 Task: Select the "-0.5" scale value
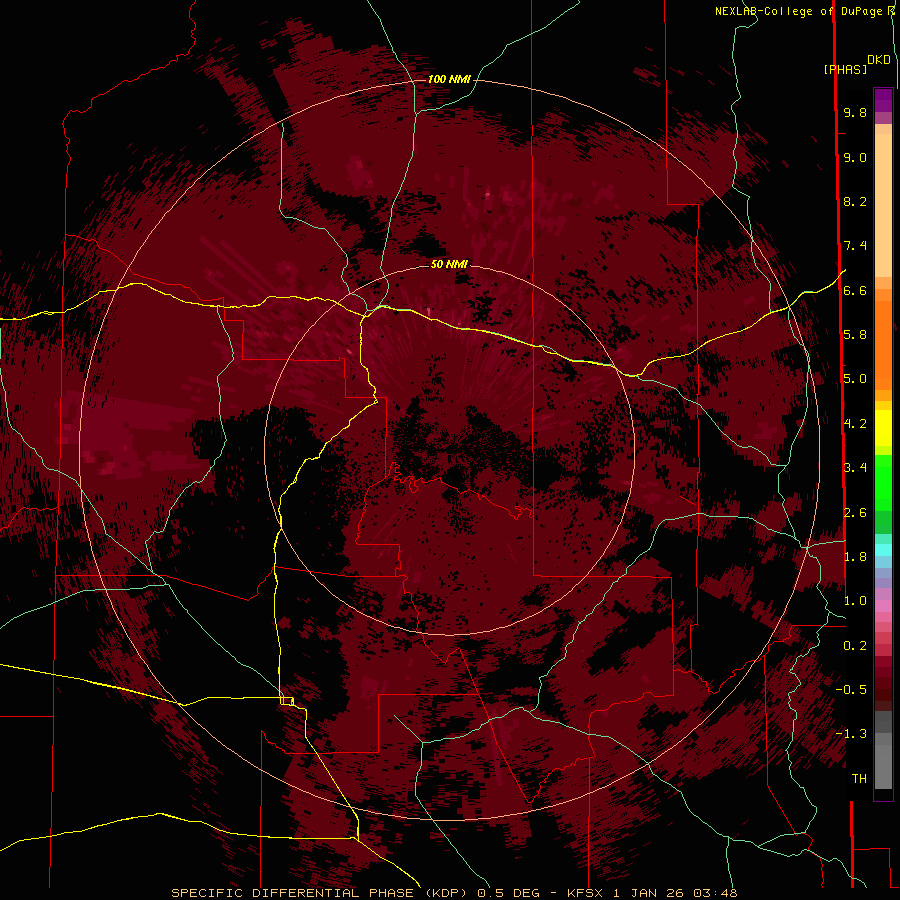click(x=851, y=690)
